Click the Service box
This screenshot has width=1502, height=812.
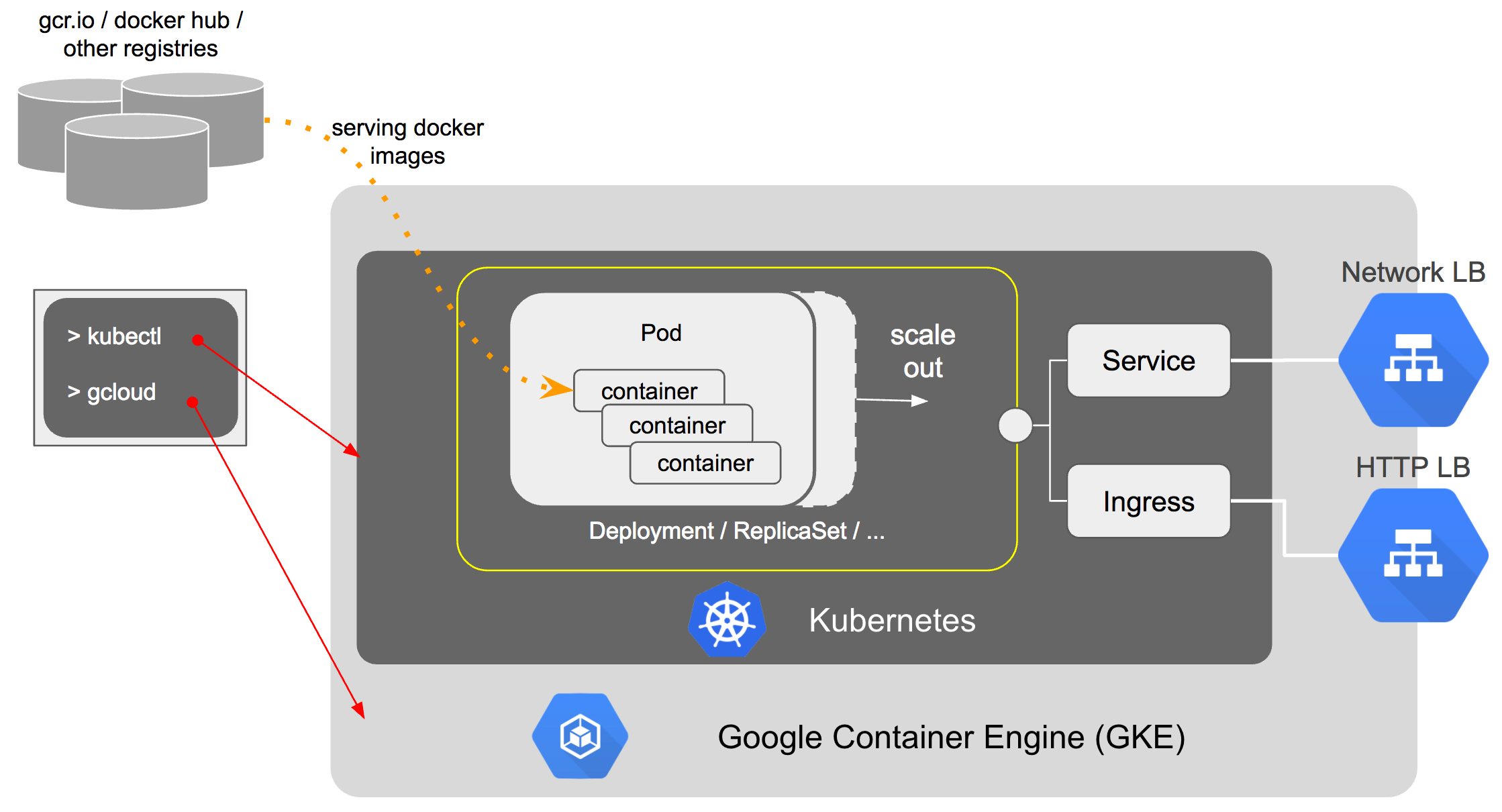click(x=1148, y=361)
